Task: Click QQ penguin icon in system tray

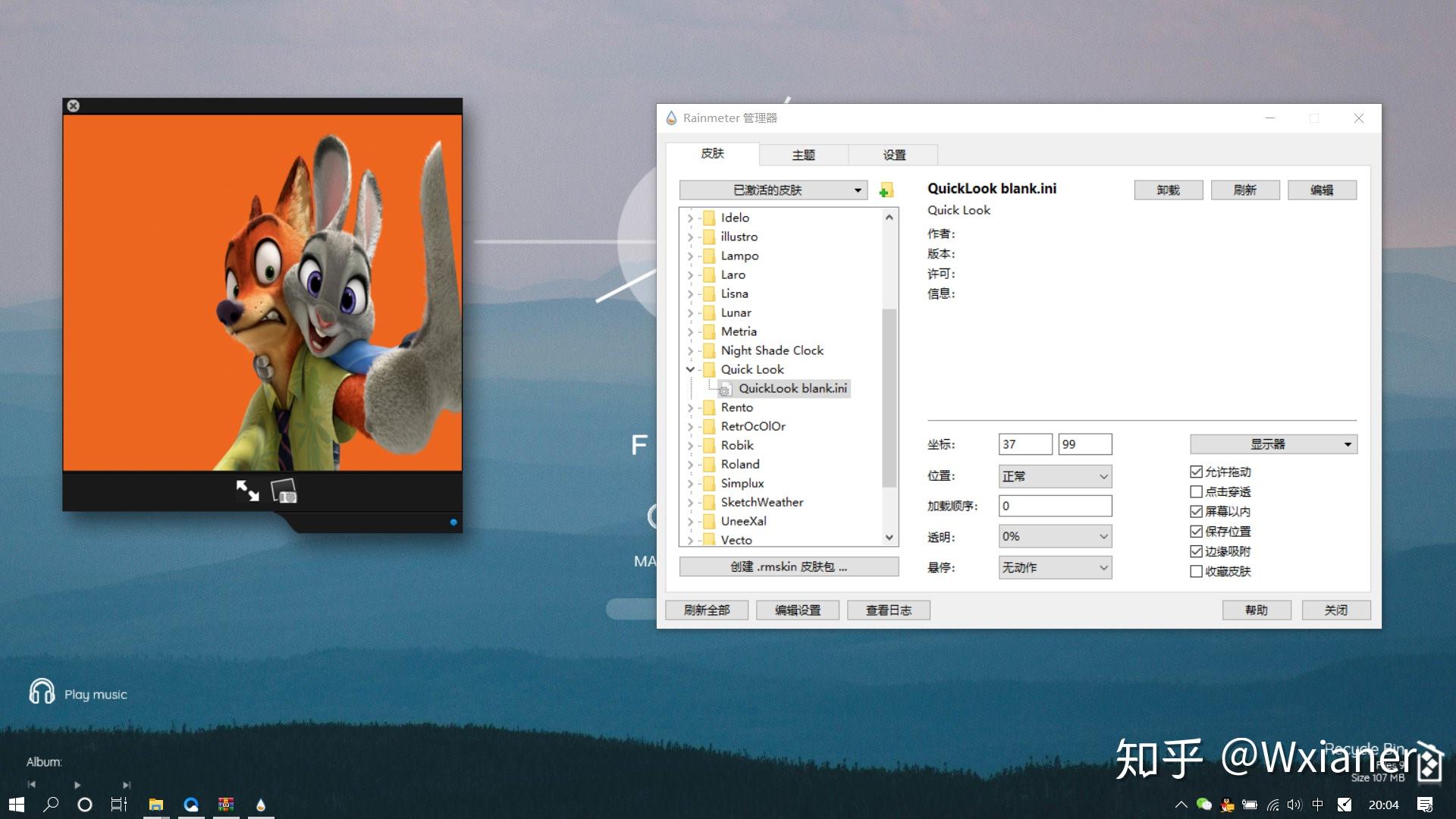Action: [x=1227, y=805]
